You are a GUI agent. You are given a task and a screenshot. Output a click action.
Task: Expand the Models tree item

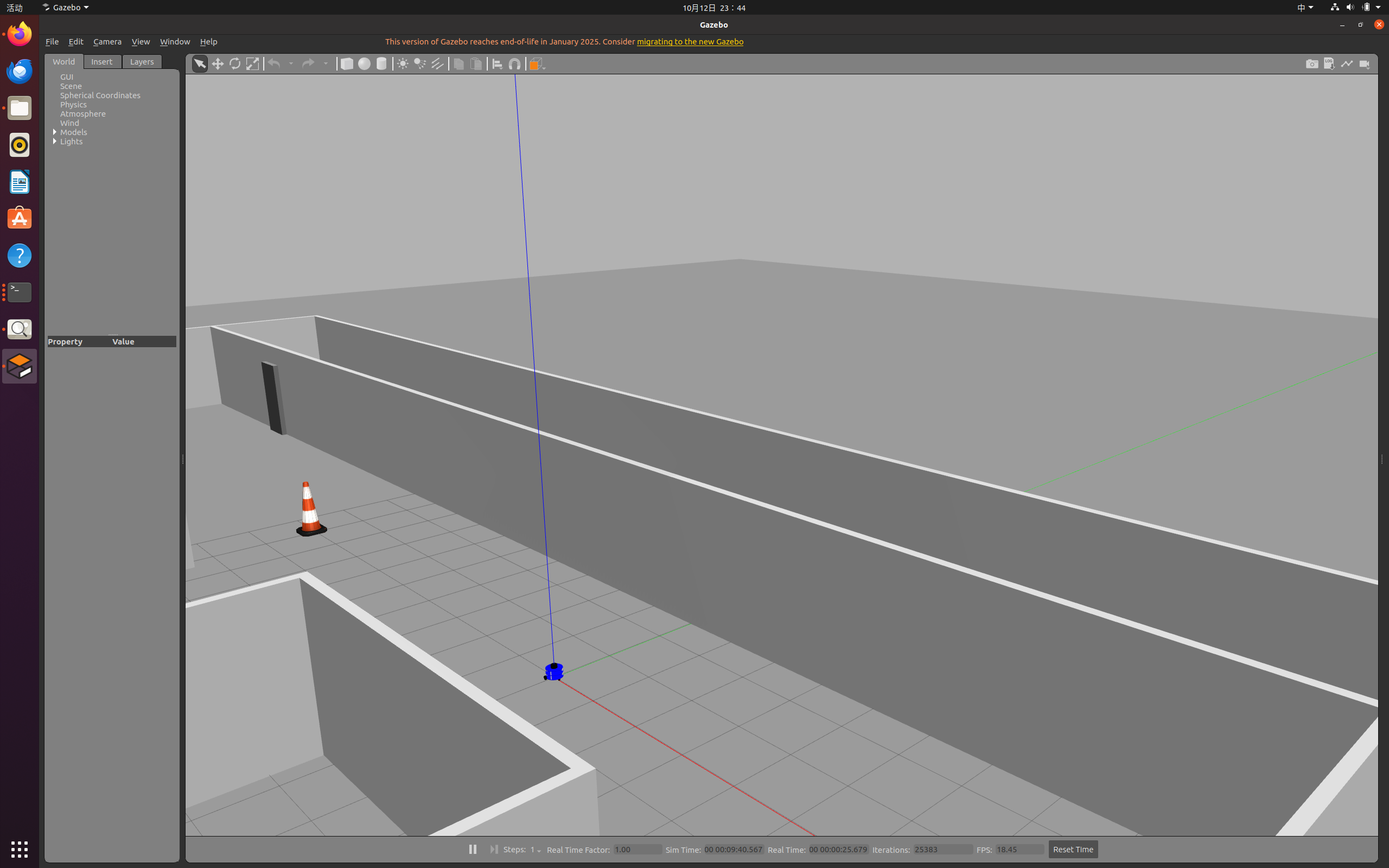[x=55, y=132]
